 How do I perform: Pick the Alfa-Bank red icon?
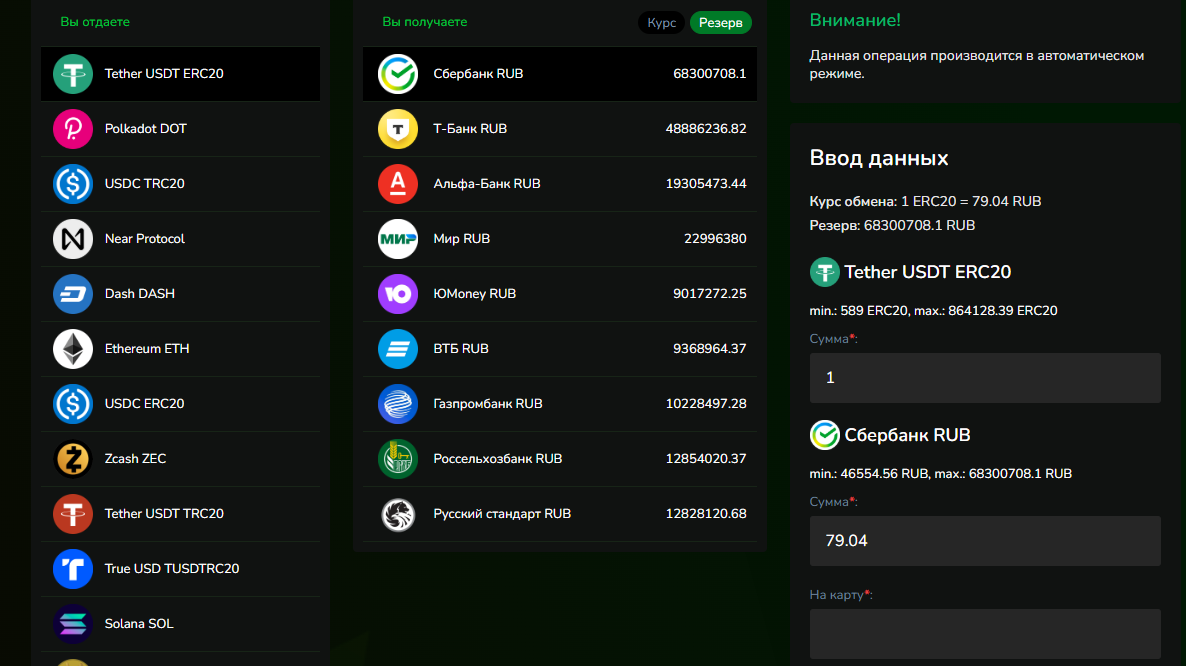pos(398,184)
